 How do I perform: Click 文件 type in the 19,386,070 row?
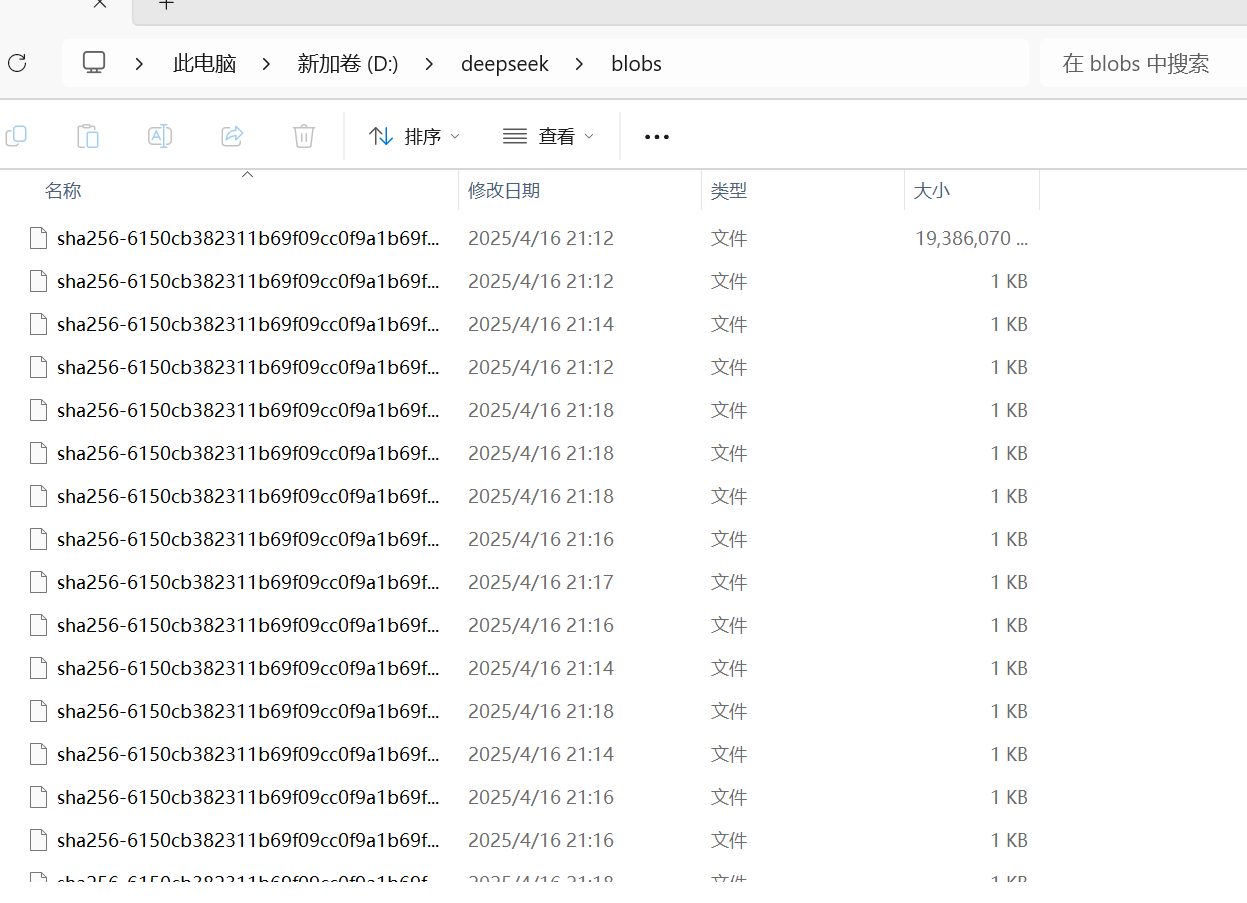coord(729,238)
